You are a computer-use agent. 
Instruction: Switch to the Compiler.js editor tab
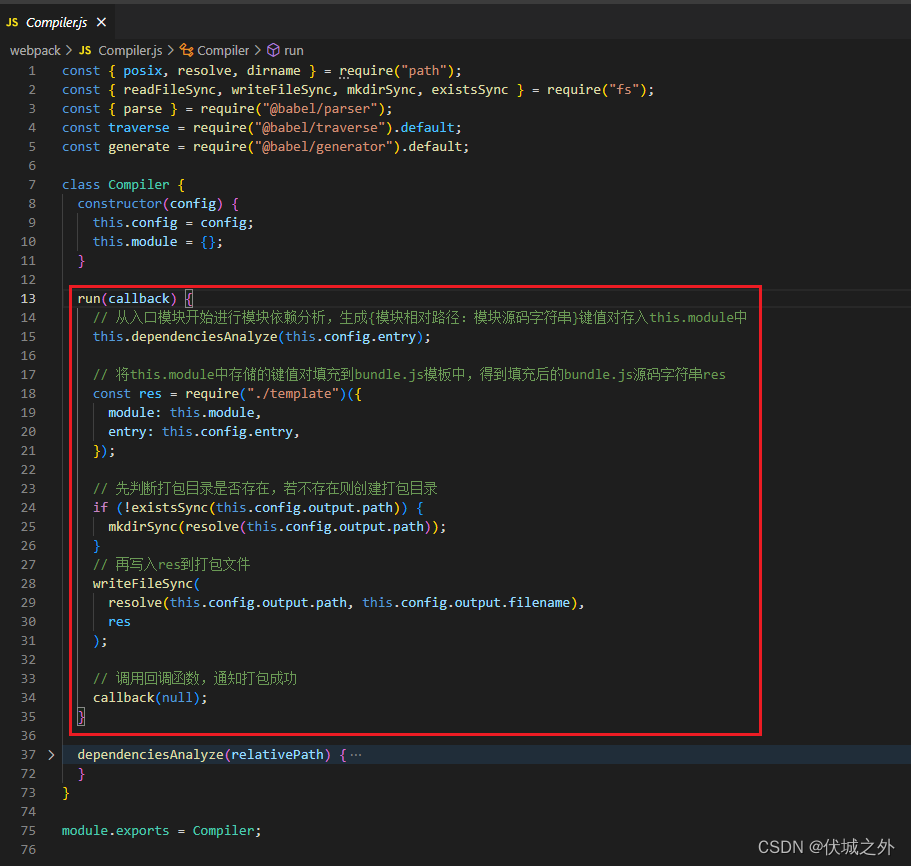[55, 21]
